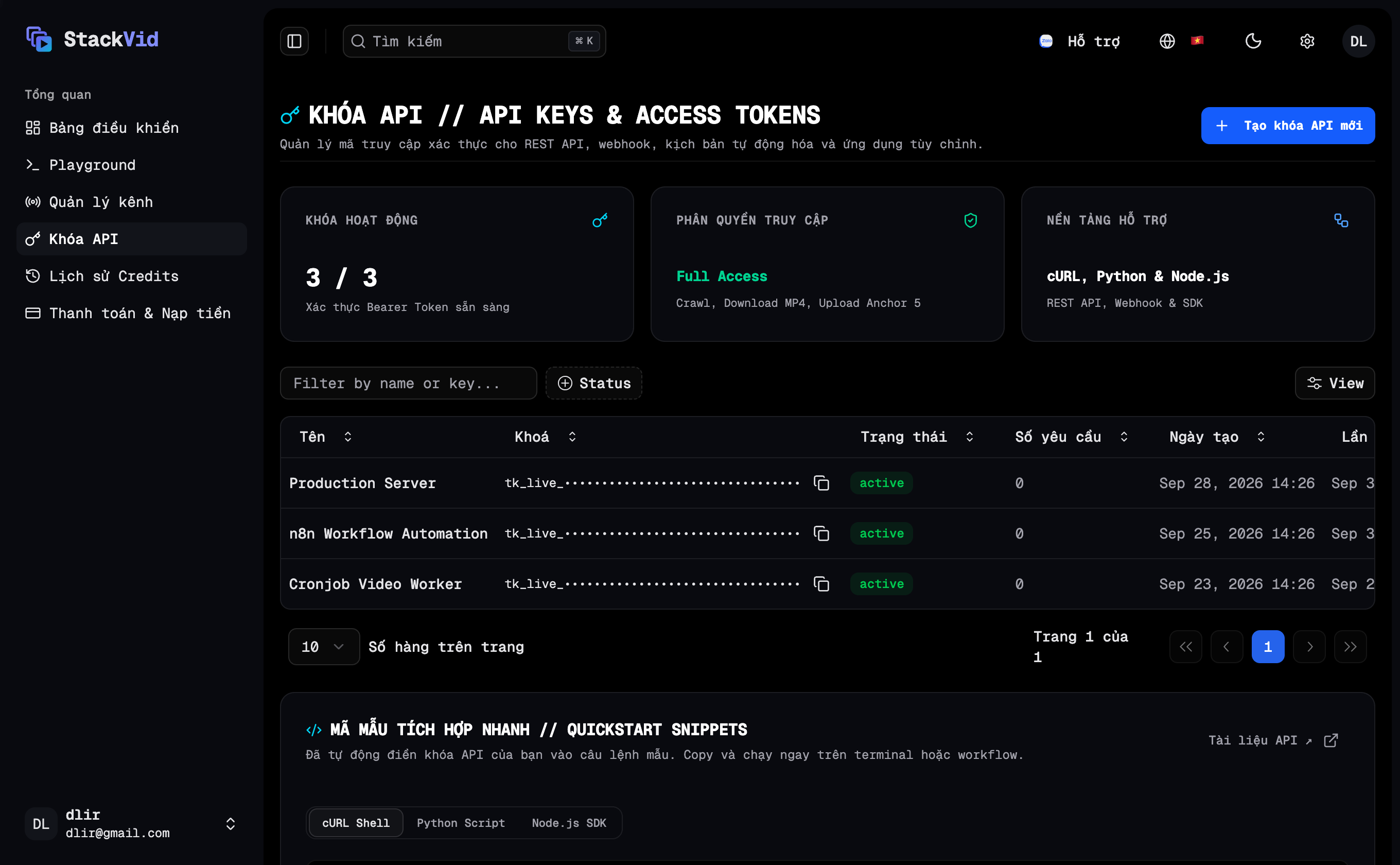This screenshot has width=1400, height=865.
Task: Select Khóa API sidebar item
Action: tap(132, 238)
